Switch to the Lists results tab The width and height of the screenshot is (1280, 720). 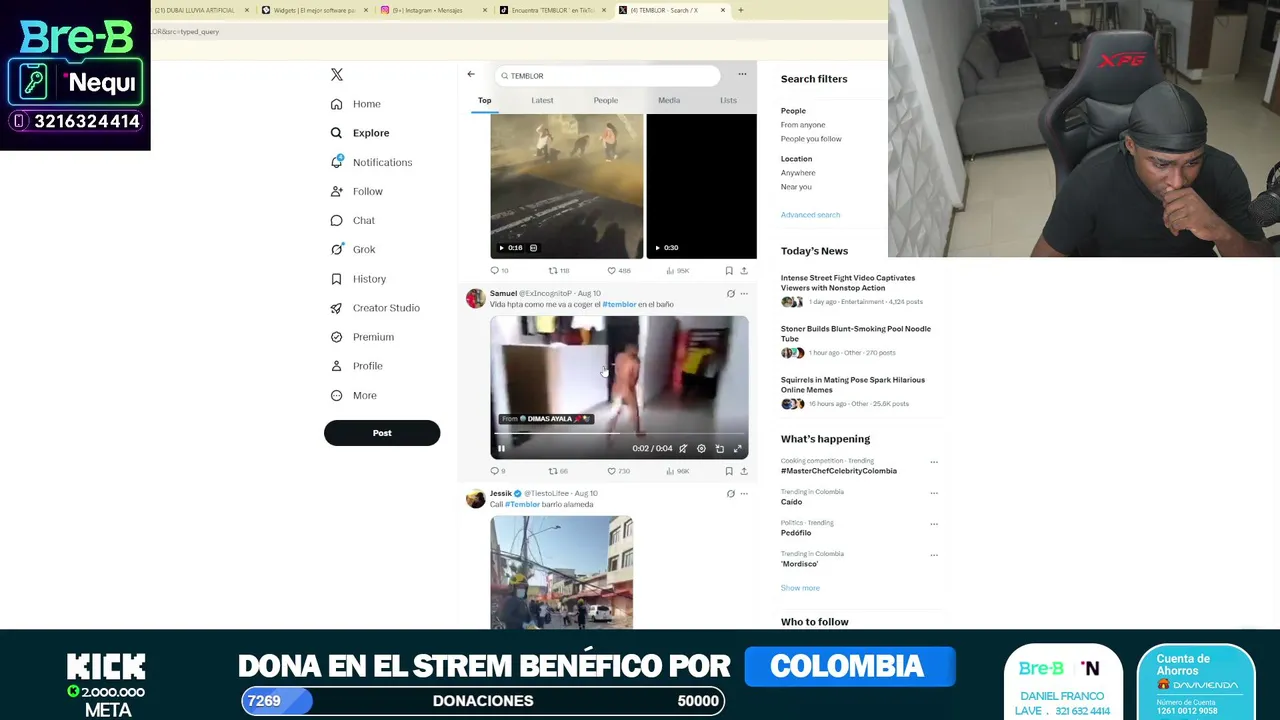[x=728, y=100]
